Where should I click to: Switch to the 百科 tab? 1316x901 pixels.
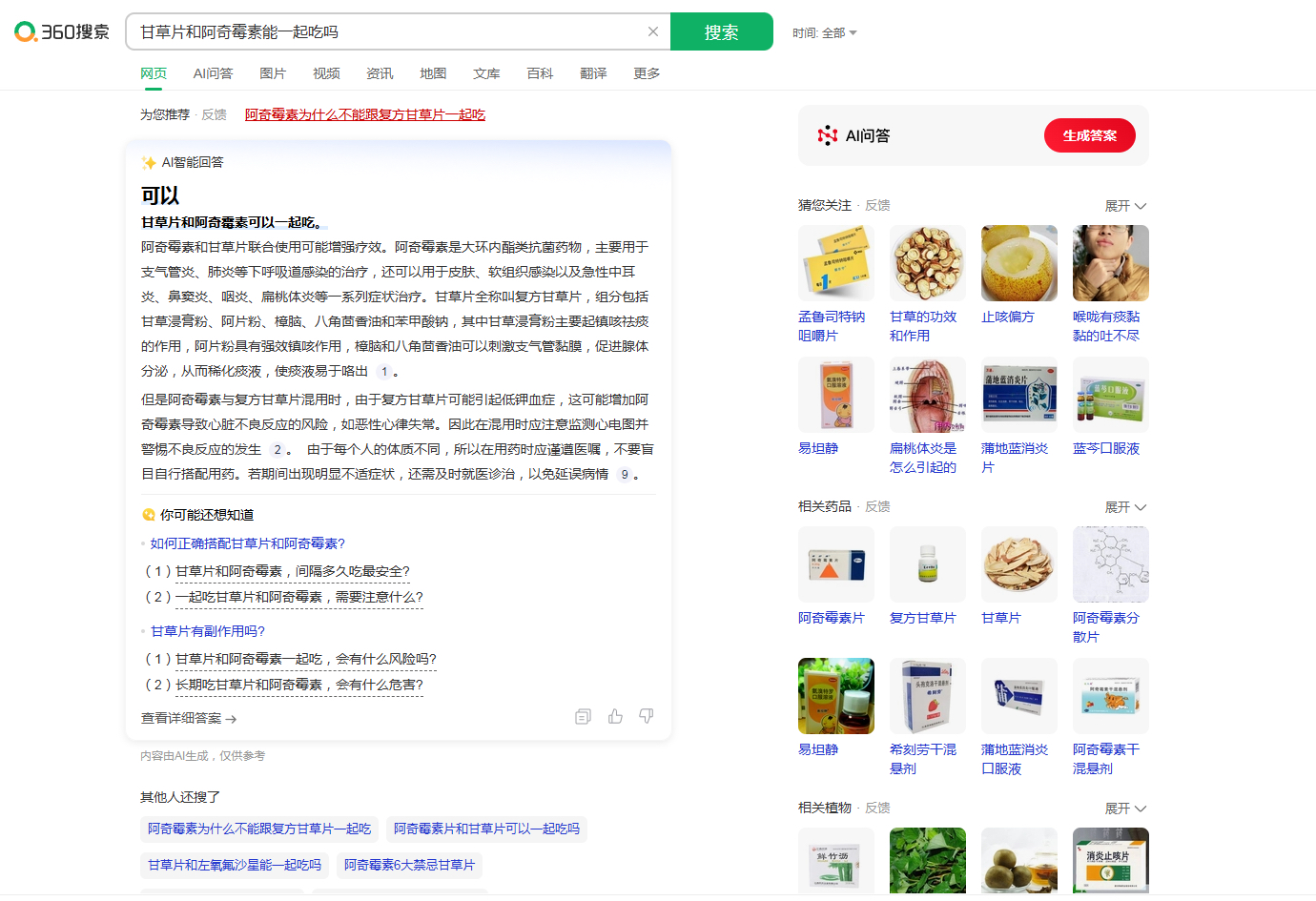540,73
